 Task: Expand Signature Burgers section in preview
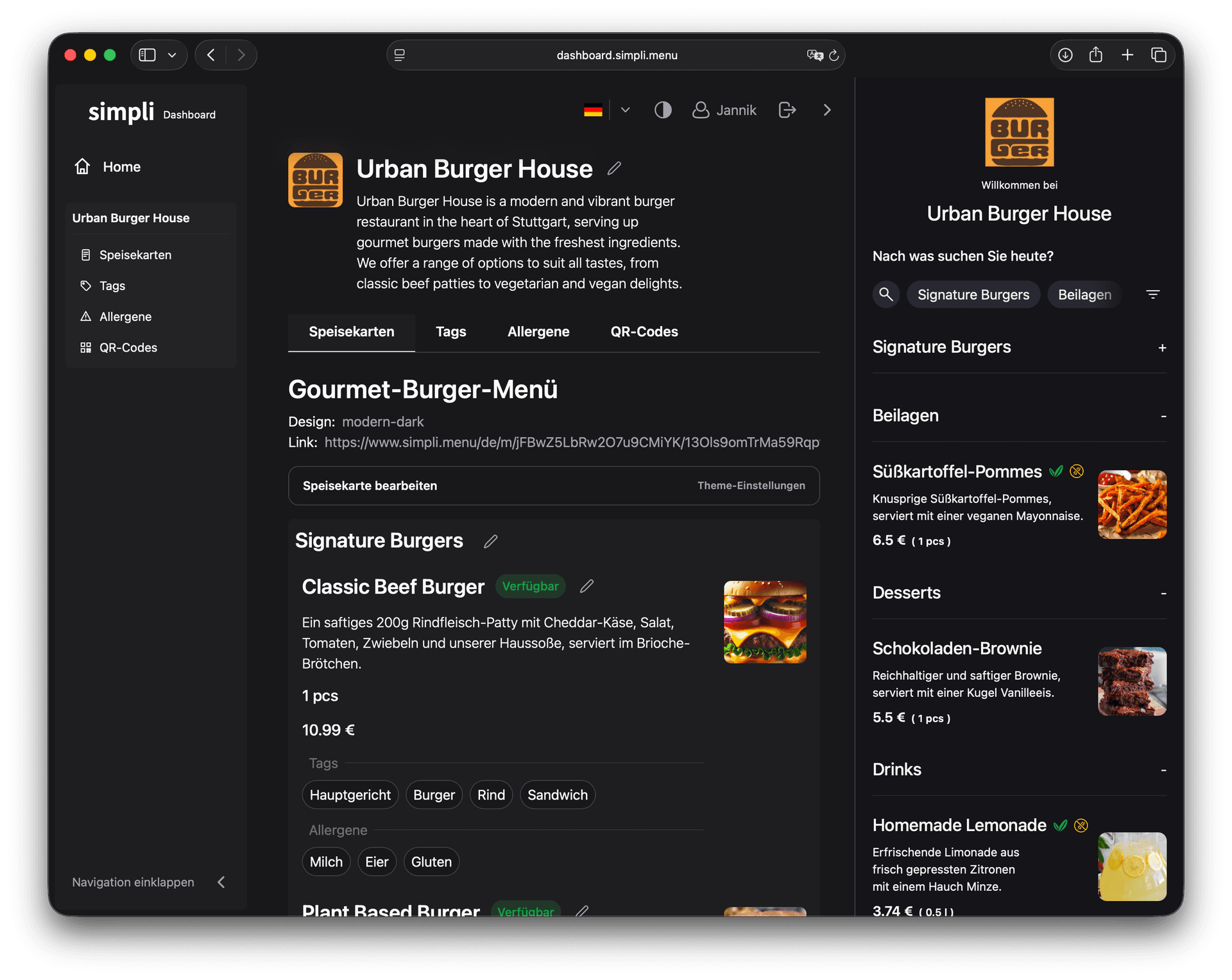click(1162, 347)
